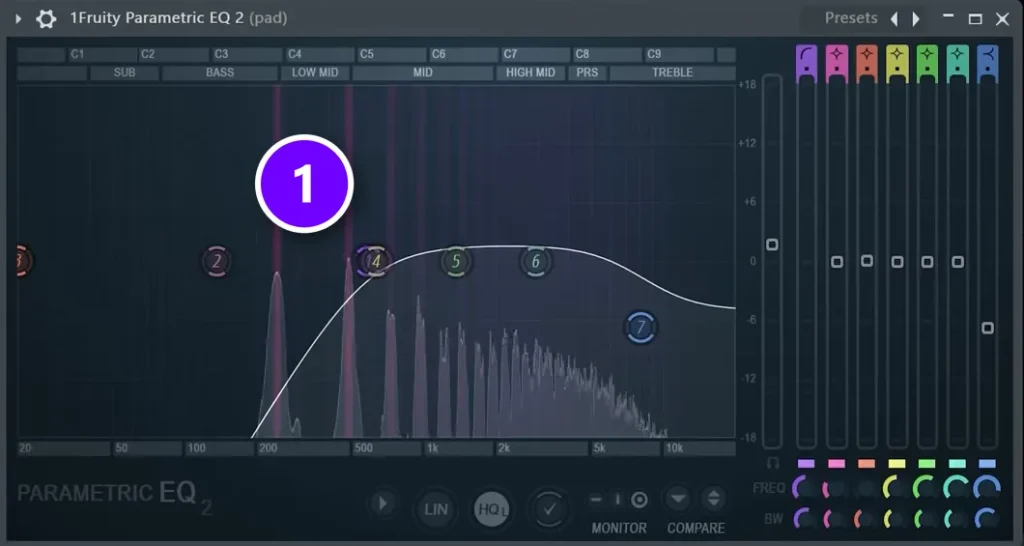Click the orange band 3 gain slider handle
The width and height of the screenshot is (1024, 546).
867,261
